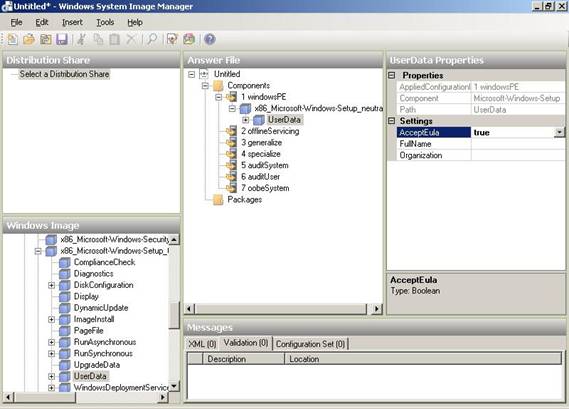This screenshot has width=569, height=409.
Task: Collapse x86_Microsoft-Windows-Setup_neutral in Answer File
Action: [x=232, y=109]
